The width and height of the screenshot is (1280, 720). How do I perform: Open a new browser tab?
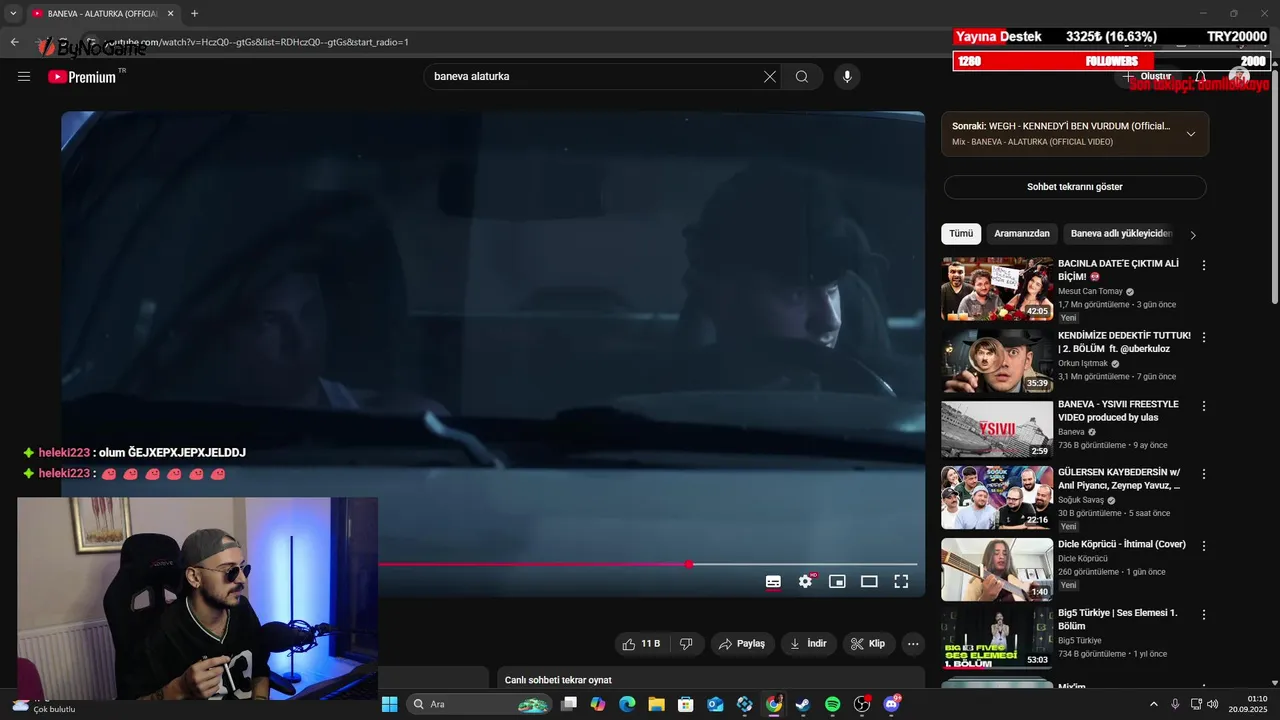[194, 13]
